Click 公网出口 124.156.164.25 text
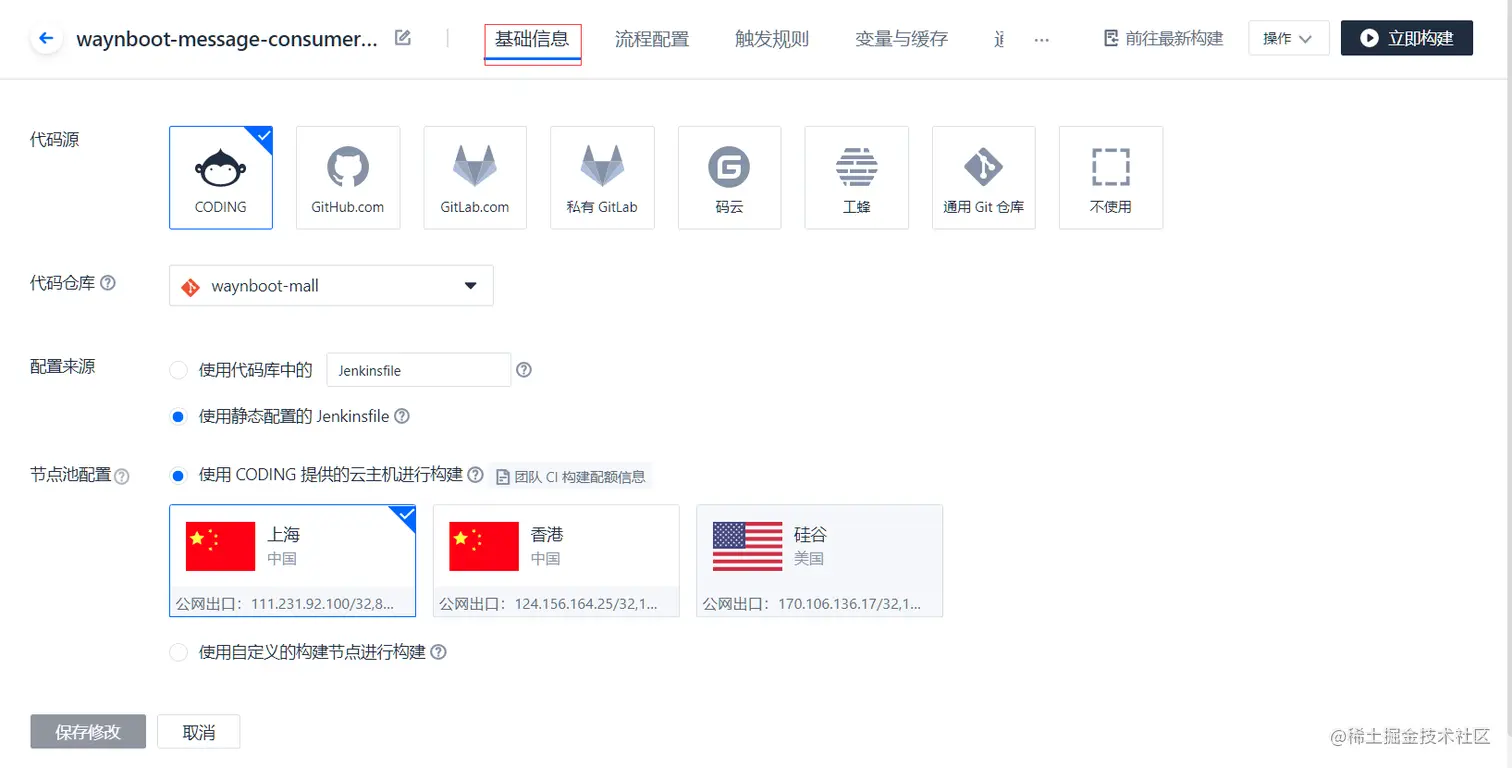Viewport: 1512px width, 768px height. pos(548,604)
